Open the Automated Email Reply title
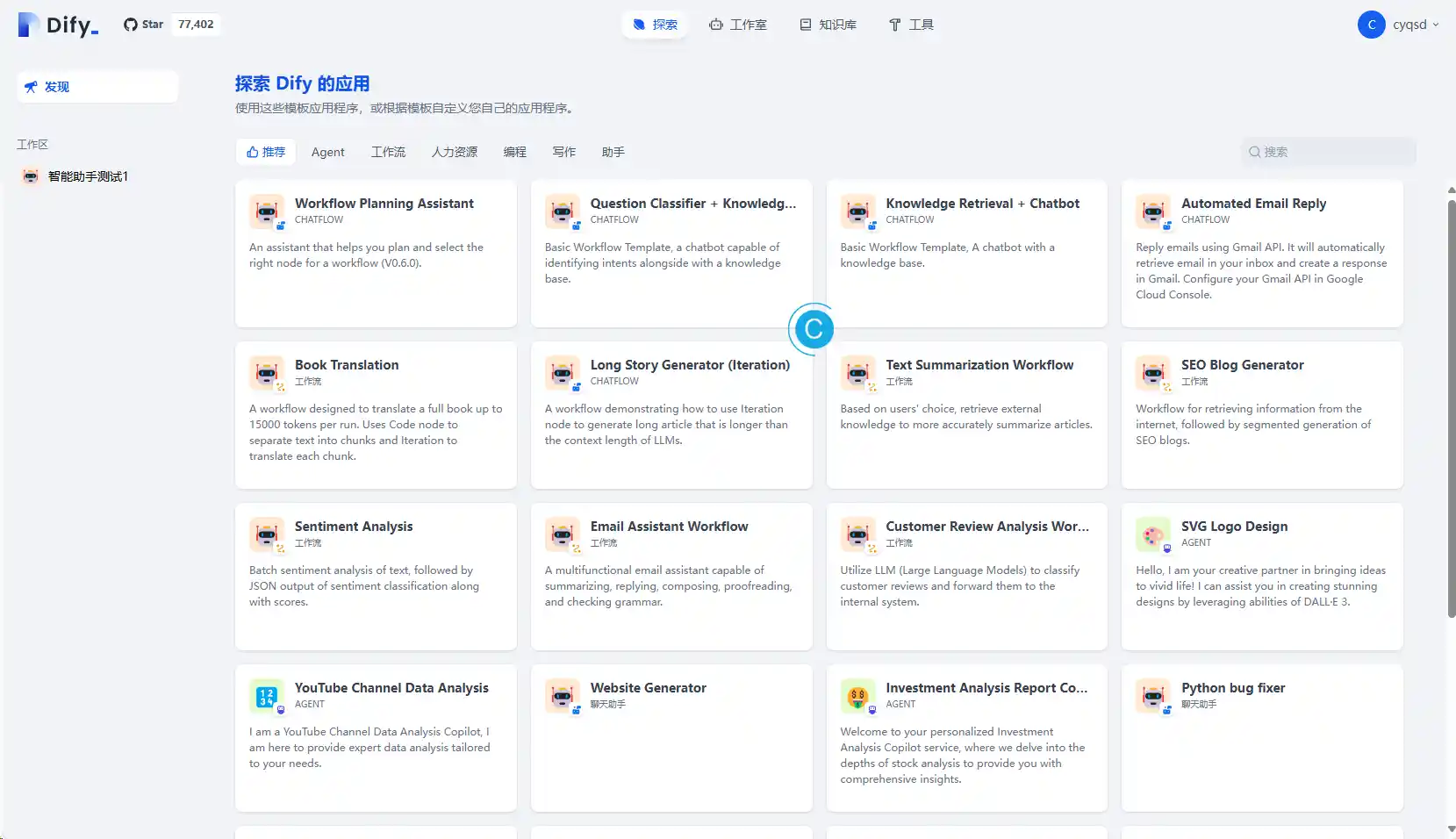The height and width of the screenshot is (839, 1456). pos(1253,204)
